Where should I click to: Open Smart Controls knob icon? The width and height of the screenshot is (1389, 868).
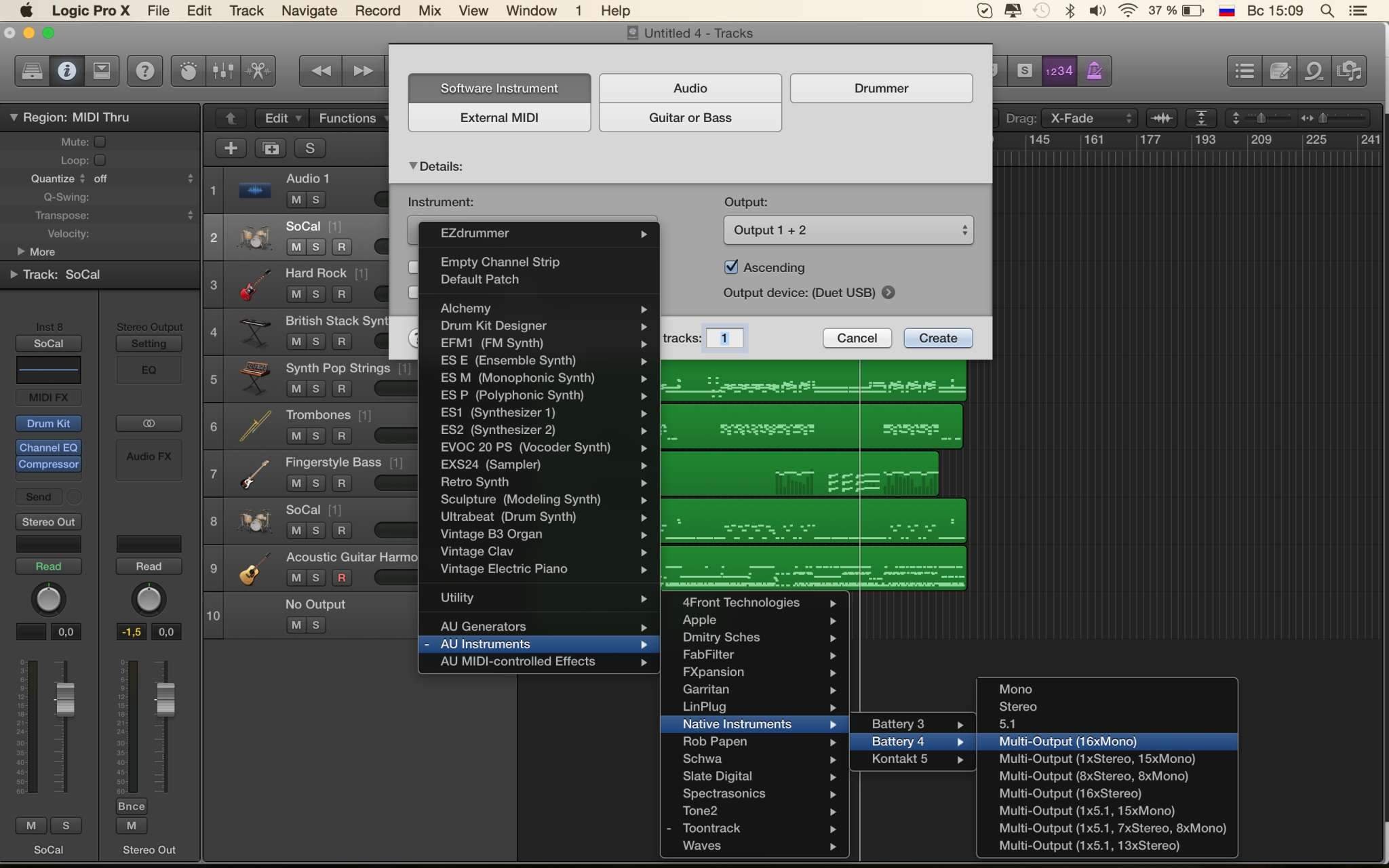pos(188,71)
